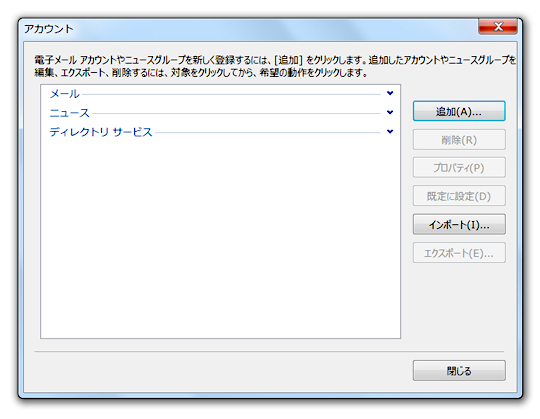
Task: Click the アカウント title bar text
Action: point(49,29)
